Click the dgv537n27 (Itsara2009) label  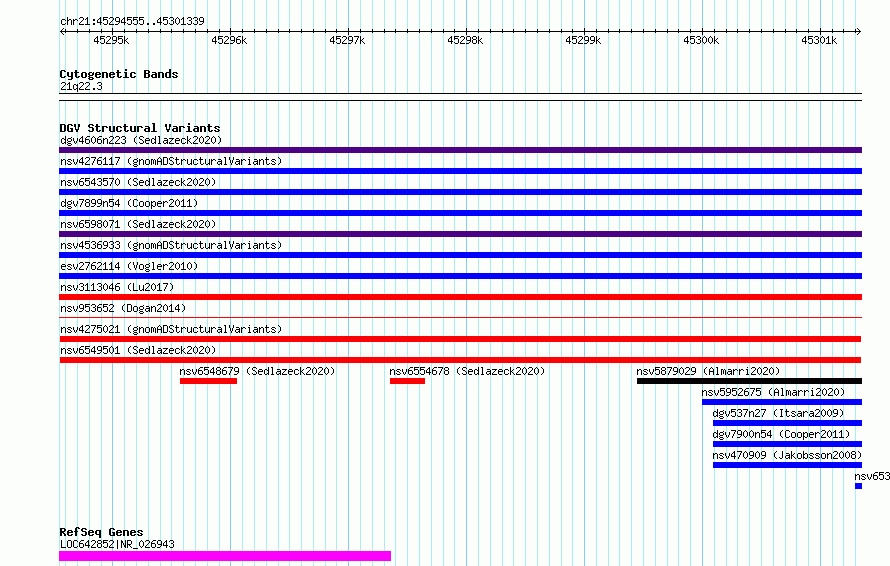(x=778, y=413)
